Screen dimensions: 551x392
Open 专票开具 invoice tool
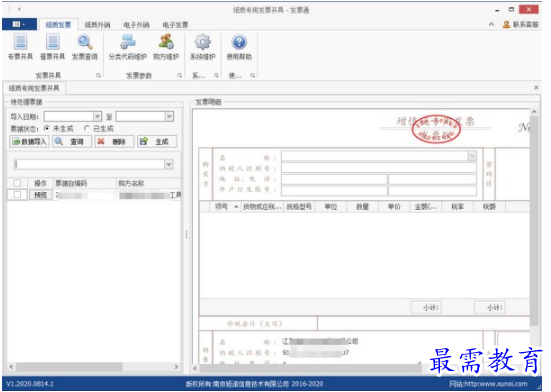(x=20, y=47)
